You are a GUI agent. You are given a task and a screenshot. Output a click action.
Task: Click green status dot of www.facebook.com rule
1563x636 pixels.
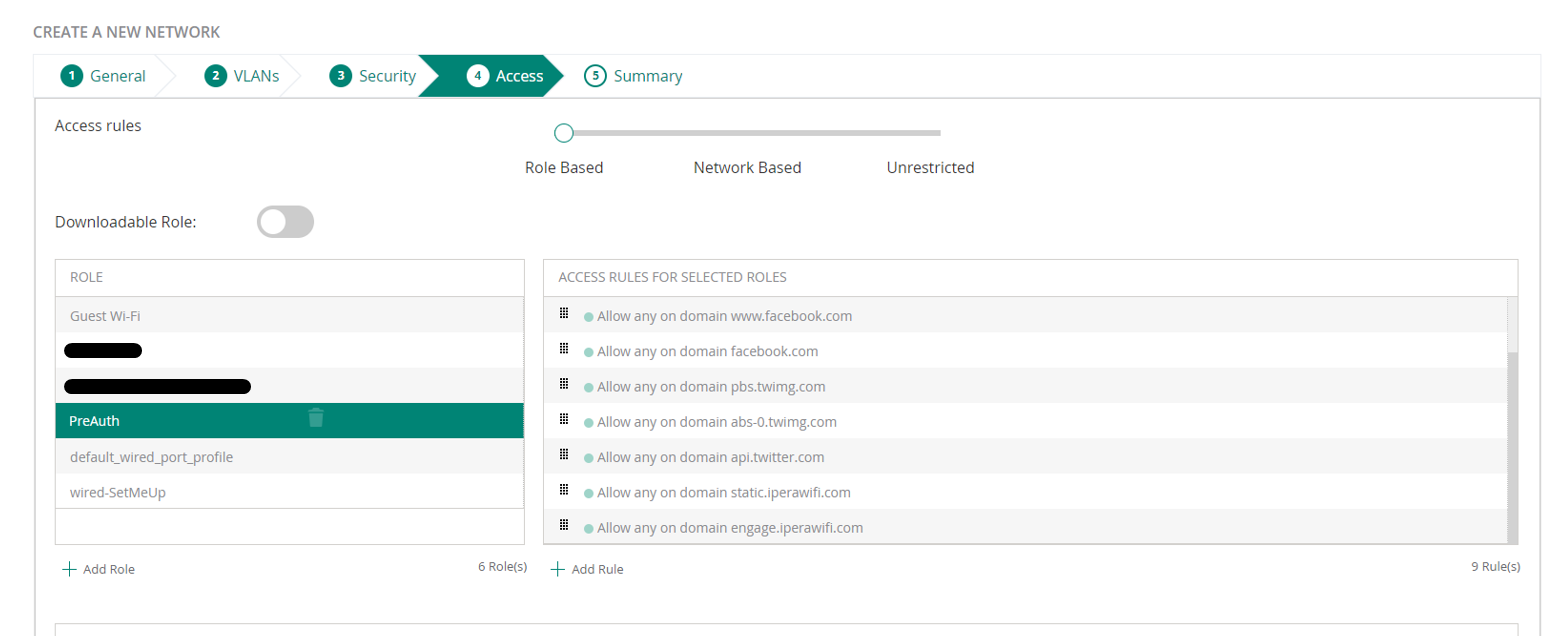588,317
